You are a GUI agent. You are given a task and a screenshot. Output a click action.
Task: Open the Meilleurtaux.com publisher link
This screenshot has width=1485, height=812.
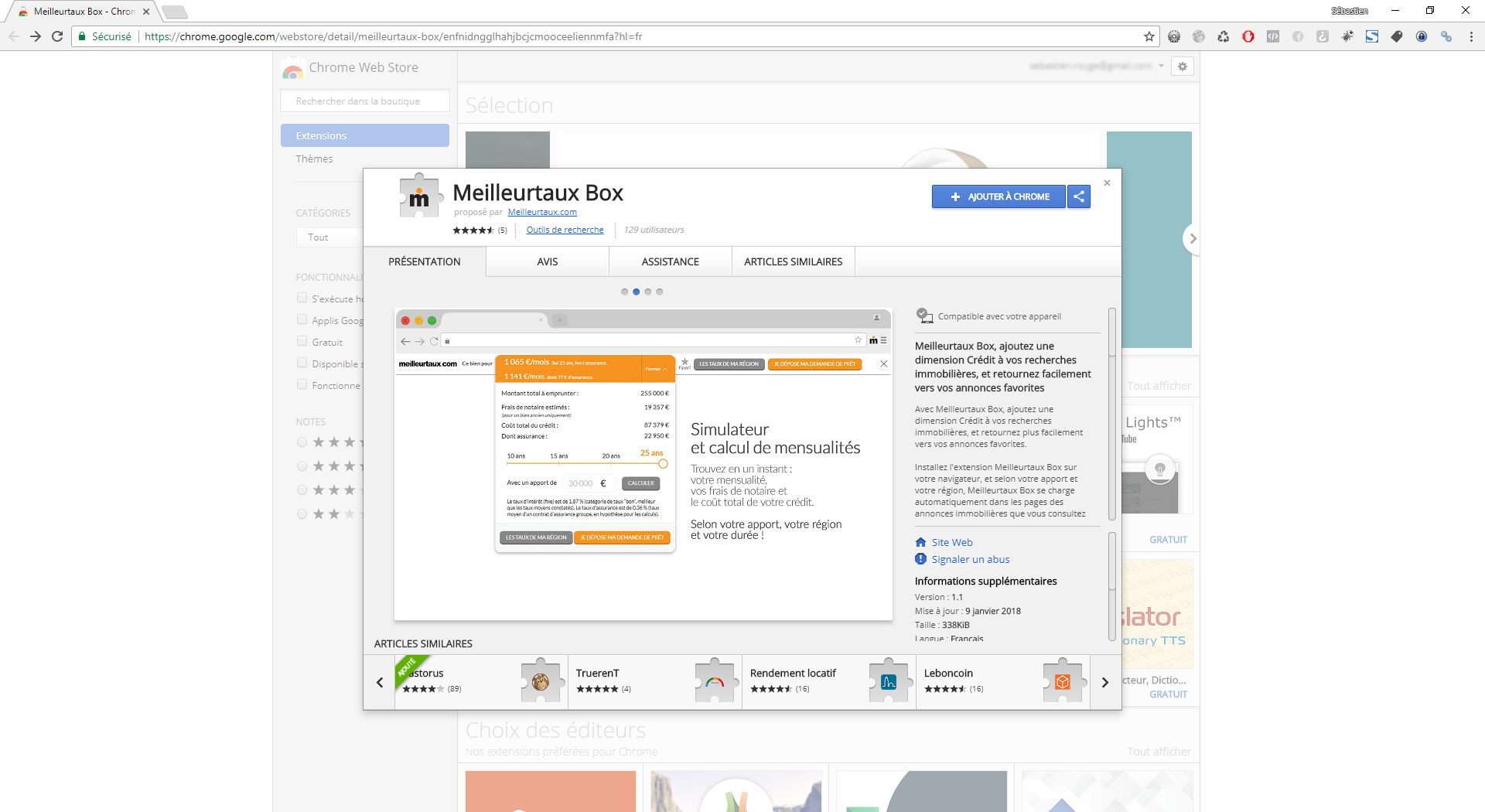[542, 213]
